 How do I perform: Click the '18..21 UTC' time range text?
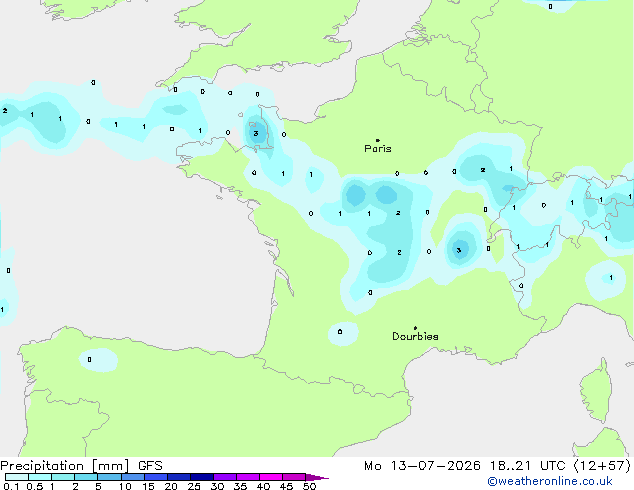[527, 466]
